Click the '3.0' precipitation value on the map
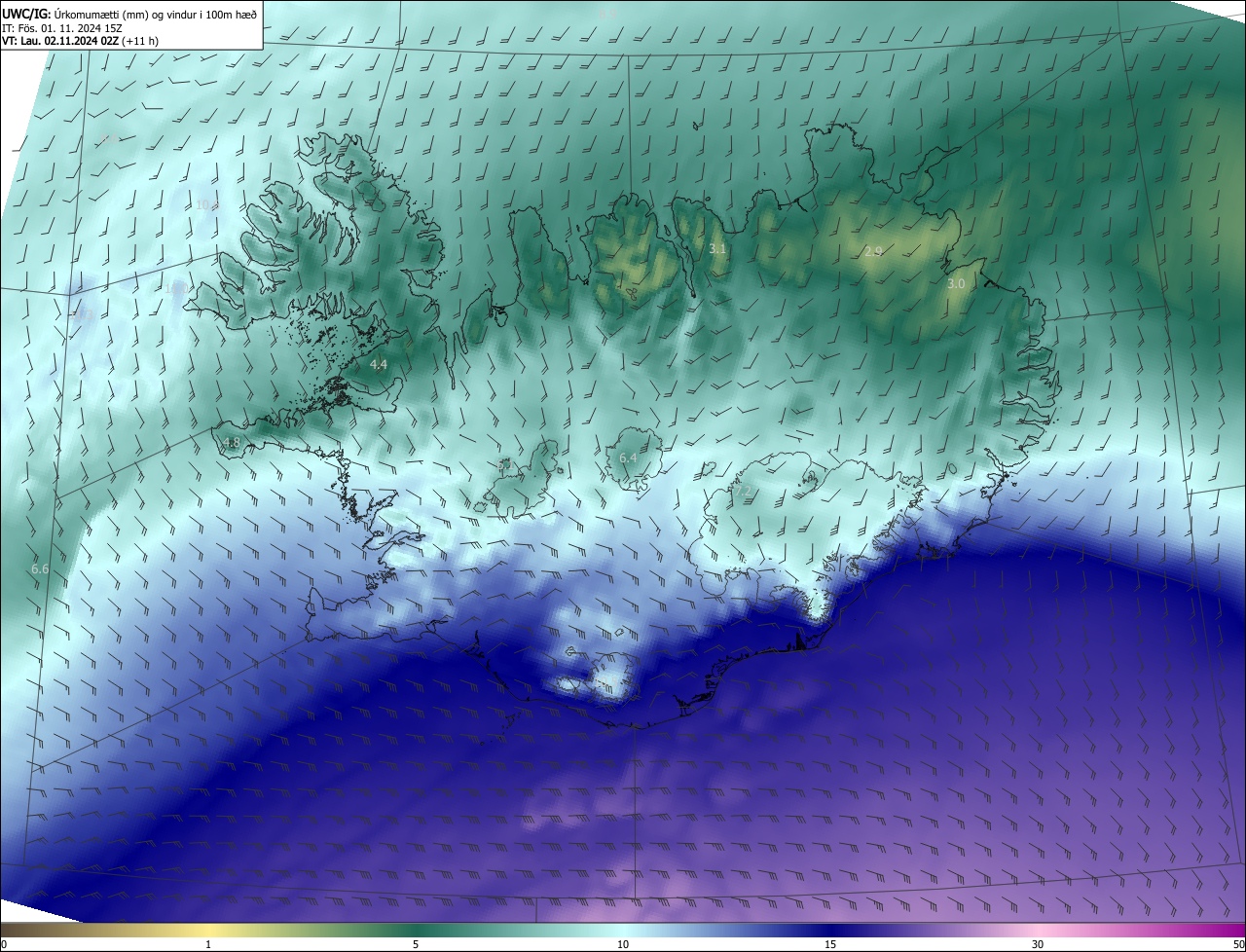The height and width of the screenshot is (952, 1246). [956, 284]
